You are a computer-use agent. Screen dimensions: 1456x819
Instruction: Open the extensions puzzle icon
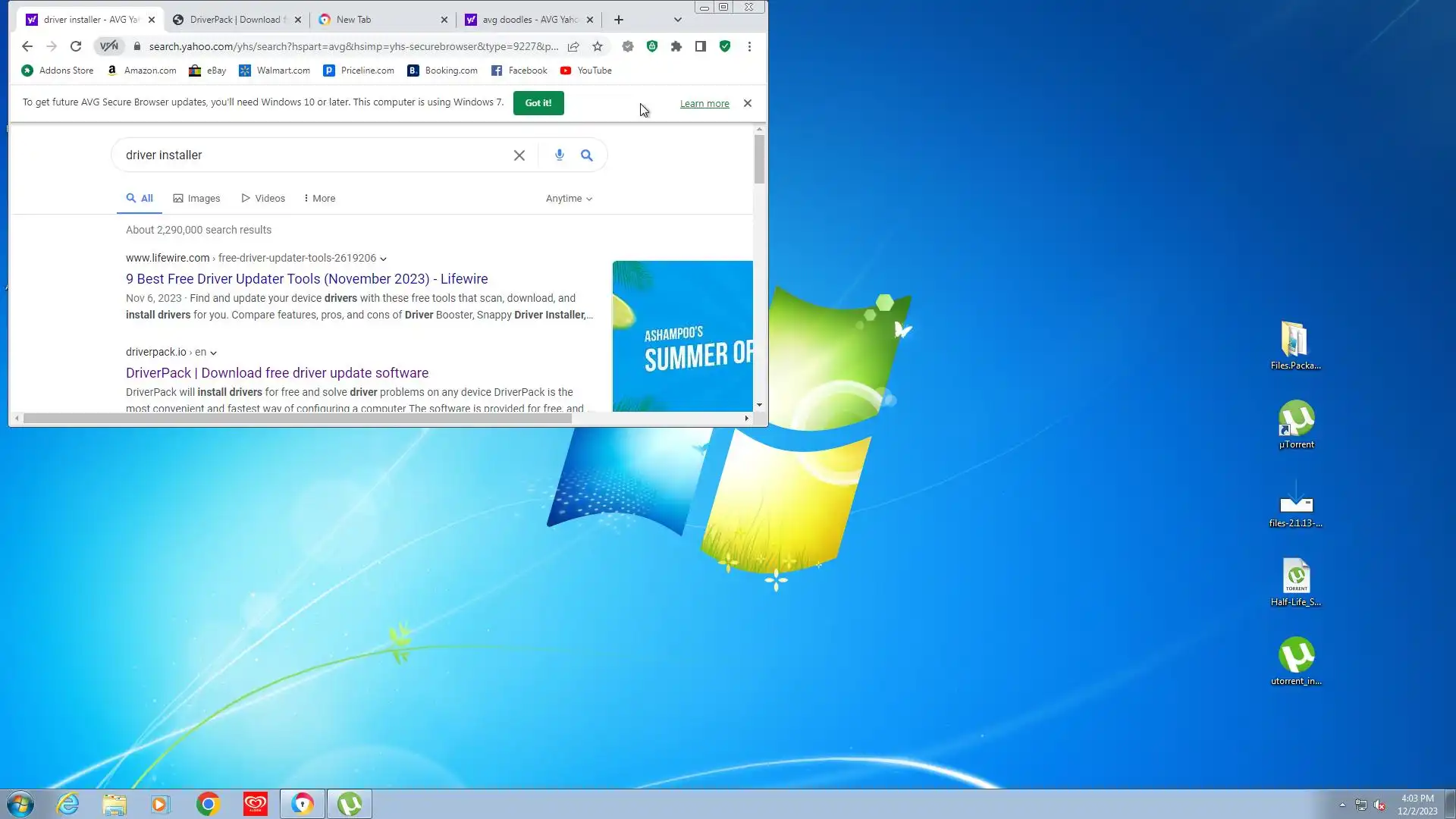pos(676,46)
